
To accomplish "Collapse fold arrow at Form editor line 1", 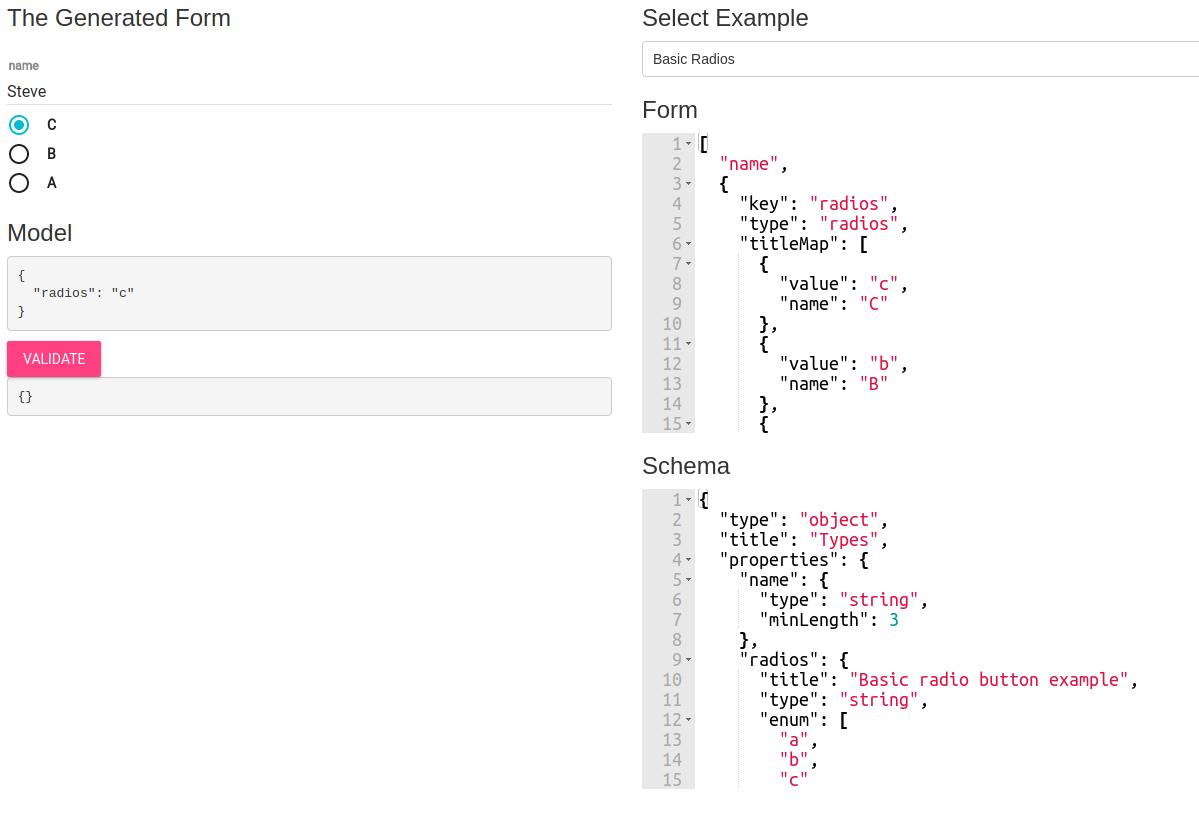I will 689,144.
